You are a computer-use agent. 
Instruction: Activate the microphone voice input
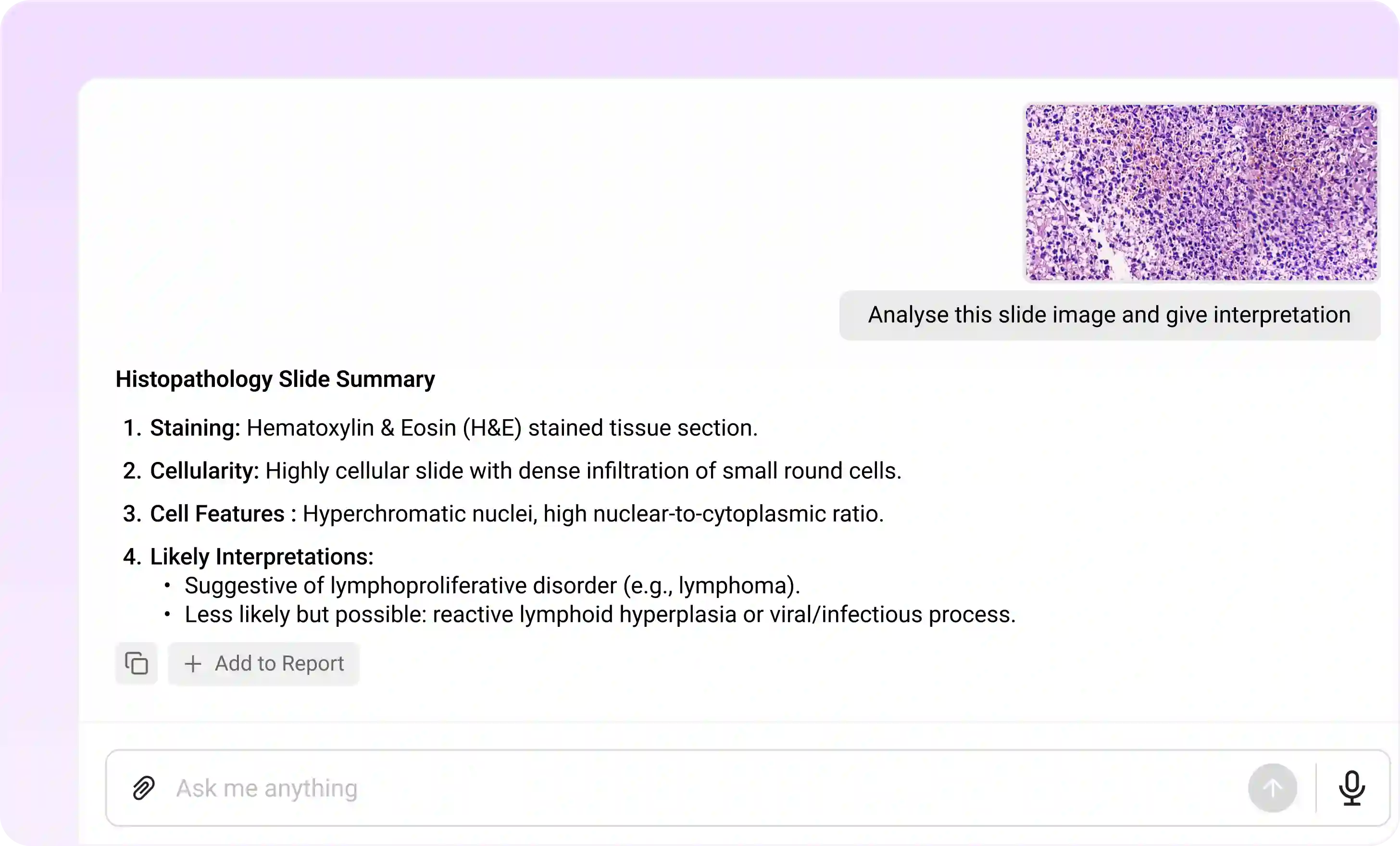pos(1352,787)
